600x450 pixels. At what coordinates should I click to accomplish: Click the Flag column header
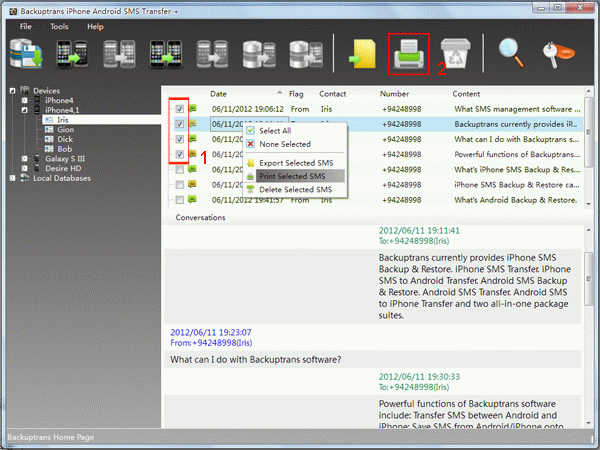[x=296, y=94]
